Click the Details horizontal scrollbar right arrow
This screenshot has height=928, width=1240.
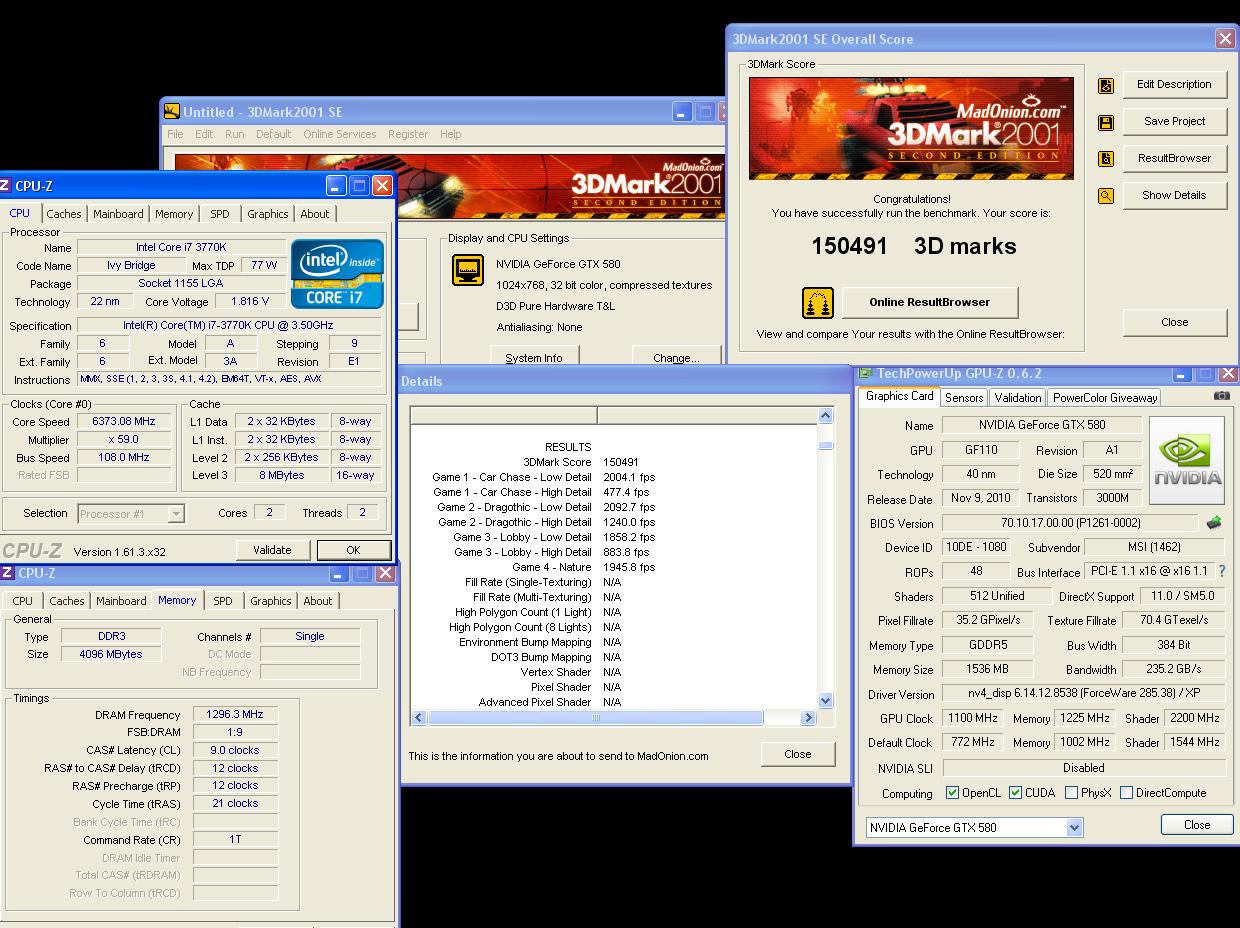point(808,718)
